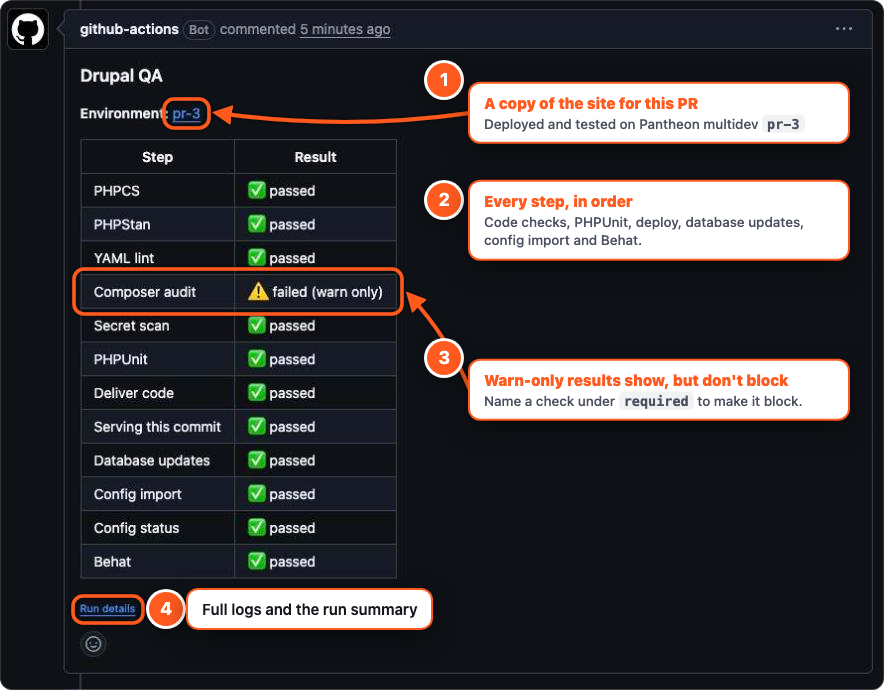Screen dimensions: 884x690
Task: Click the passed text in Config import row
Action: pos(292,494)
